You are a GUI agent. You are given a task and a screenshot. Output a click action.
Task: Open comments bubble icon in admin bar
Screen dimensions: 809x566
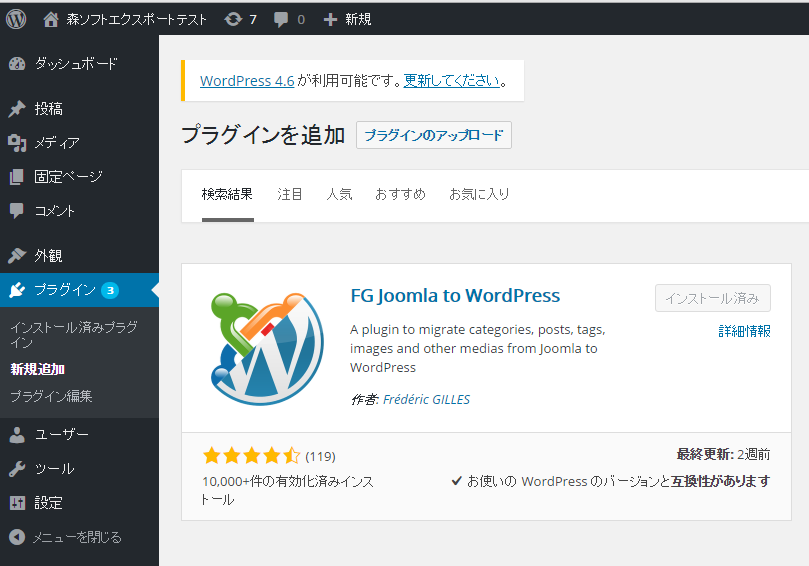pos(281,20)
